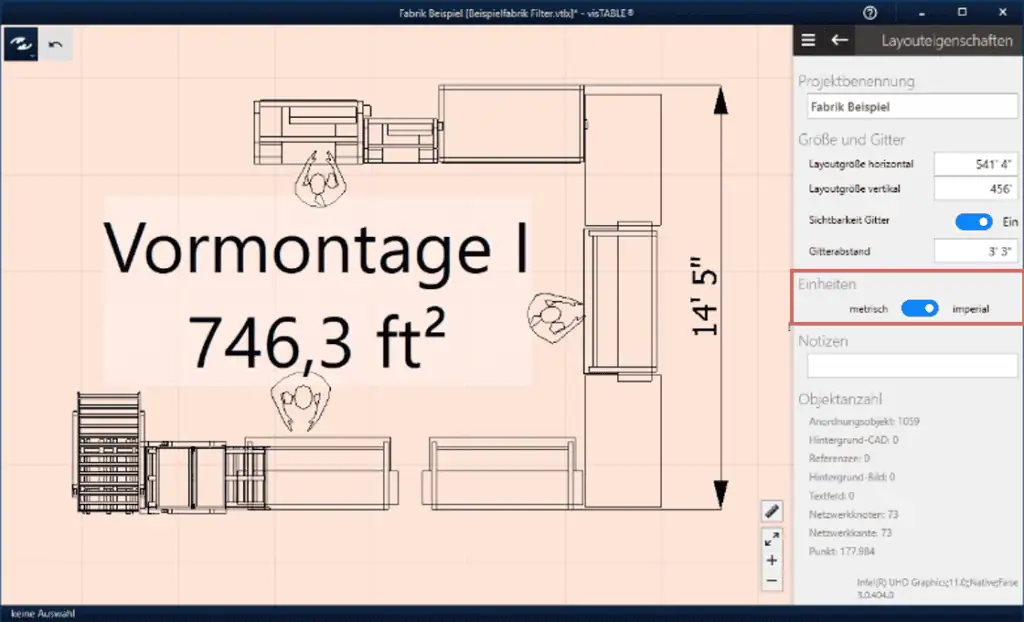Click the fit-to-view expand arrows icon
The image size is (1024, 622).
[x=772, y=540]
